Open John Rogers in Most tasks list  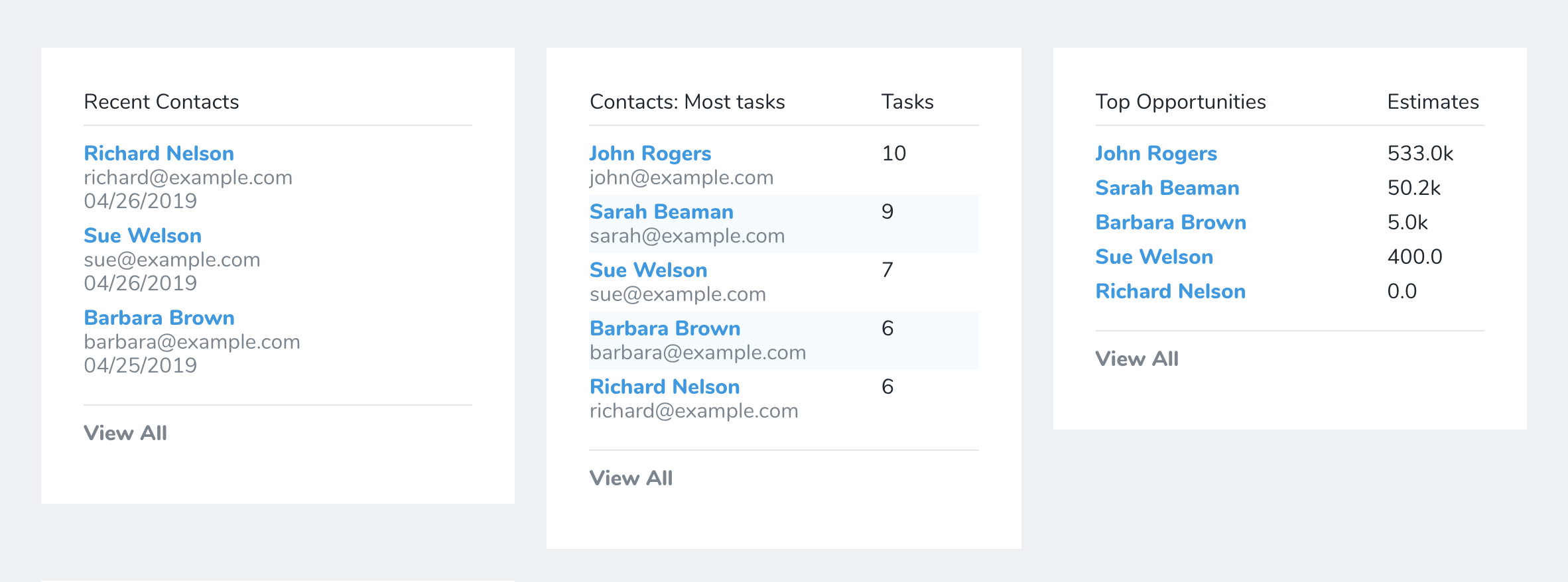tap(650, 154)
